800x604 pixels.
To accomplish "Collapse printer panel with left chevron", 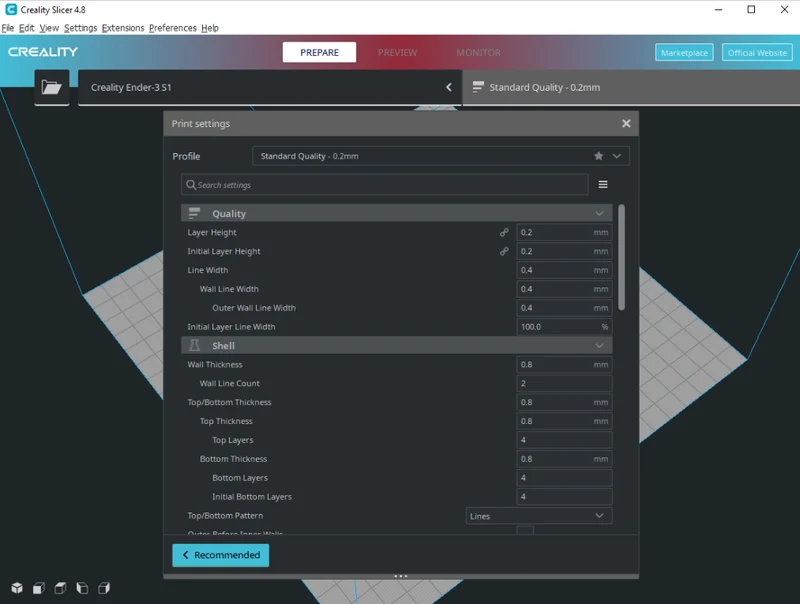I will (449, 87).
